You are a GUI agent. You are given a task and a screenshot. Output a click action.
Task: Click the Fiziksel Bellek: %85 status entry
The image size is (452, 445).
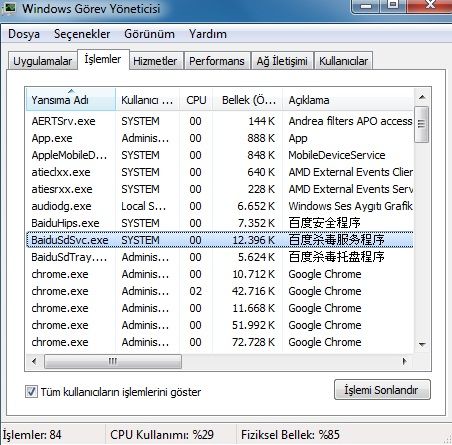tap(290, 435)
